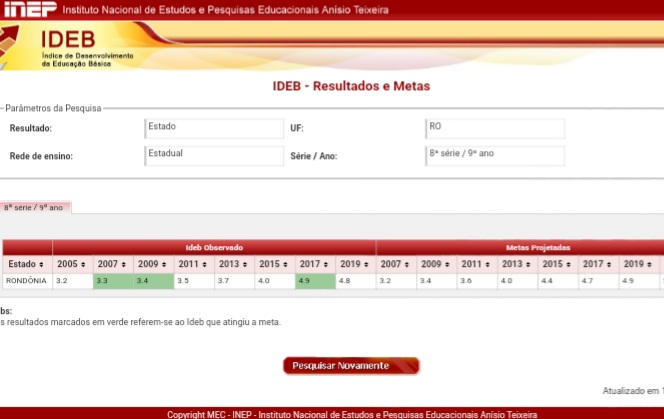
Task: Sort by 2013 in Metas Projetadas
Action: tap(517, 264)
